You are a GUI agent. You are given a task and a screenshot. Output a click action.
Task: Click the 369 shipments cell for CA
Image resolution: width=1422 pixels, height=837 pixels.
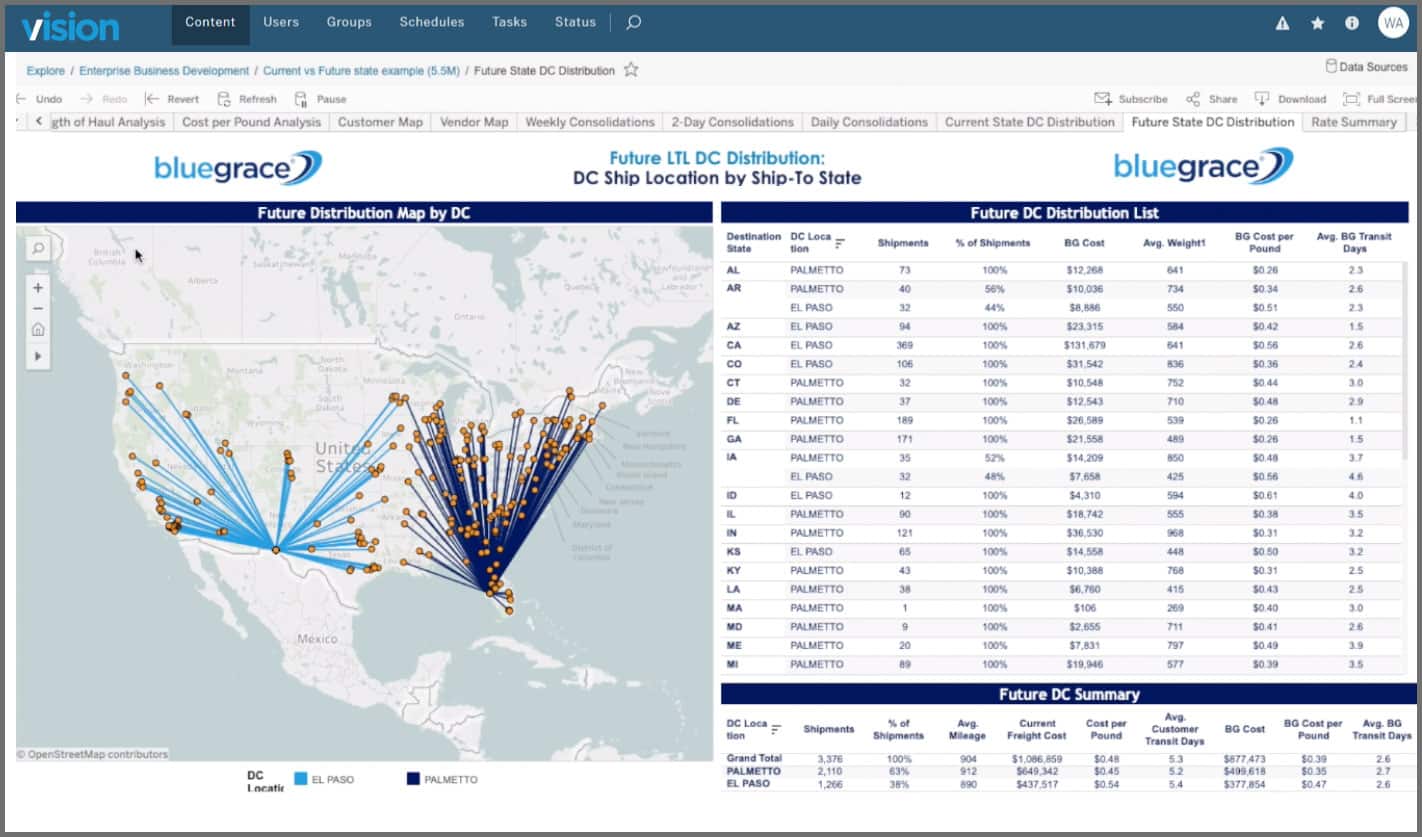click(902, 345)
